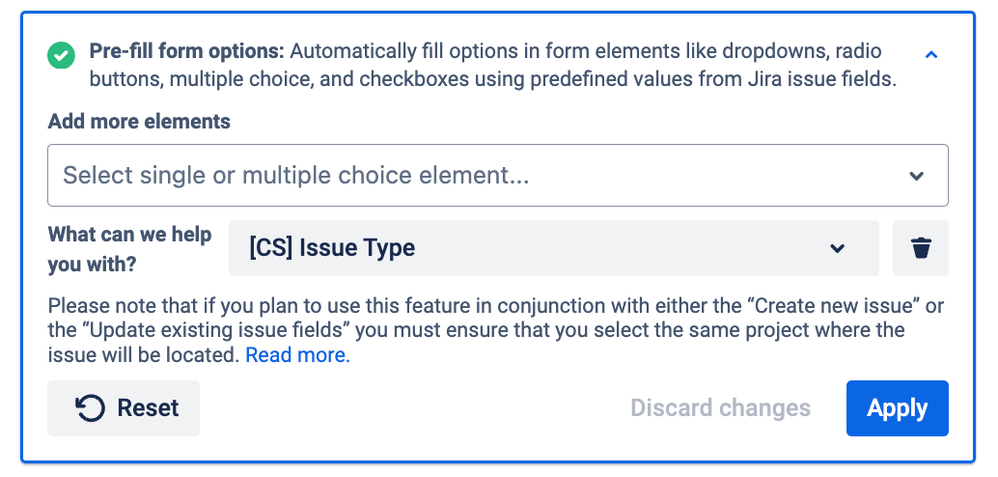The width and height of the screenshot is (998, 477).
Task: Click the green checkmark status icon
Action: pos(61,56)
